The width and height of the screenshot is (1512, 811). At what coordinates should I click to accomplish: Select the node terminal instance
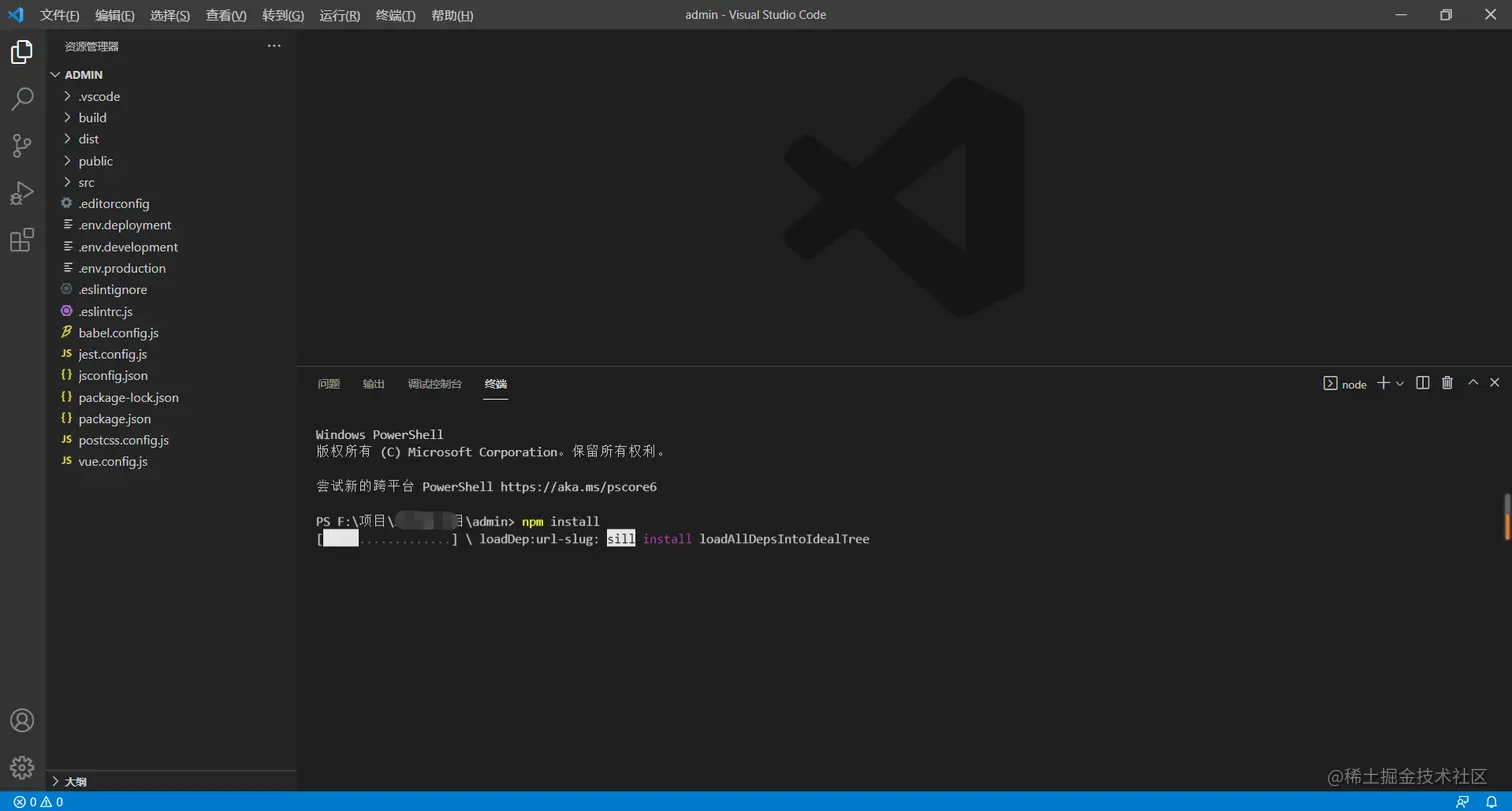1345,384
